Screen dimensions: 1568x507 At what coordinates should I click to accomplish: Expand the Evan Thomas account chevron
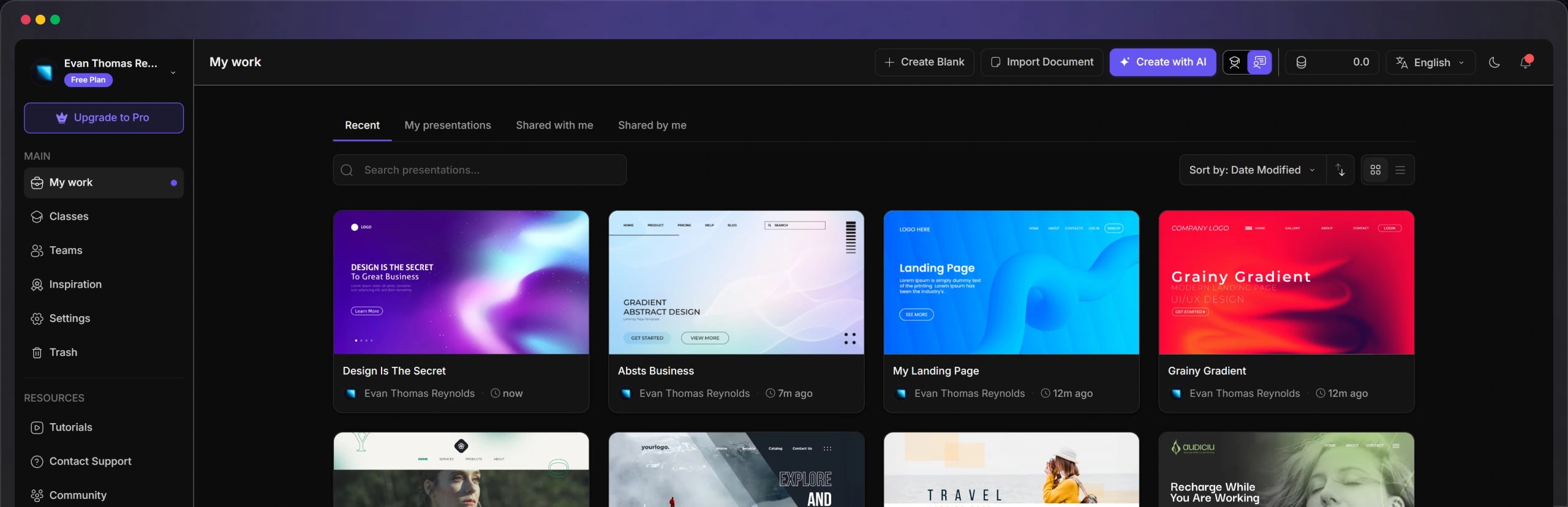tap(173, 72)
